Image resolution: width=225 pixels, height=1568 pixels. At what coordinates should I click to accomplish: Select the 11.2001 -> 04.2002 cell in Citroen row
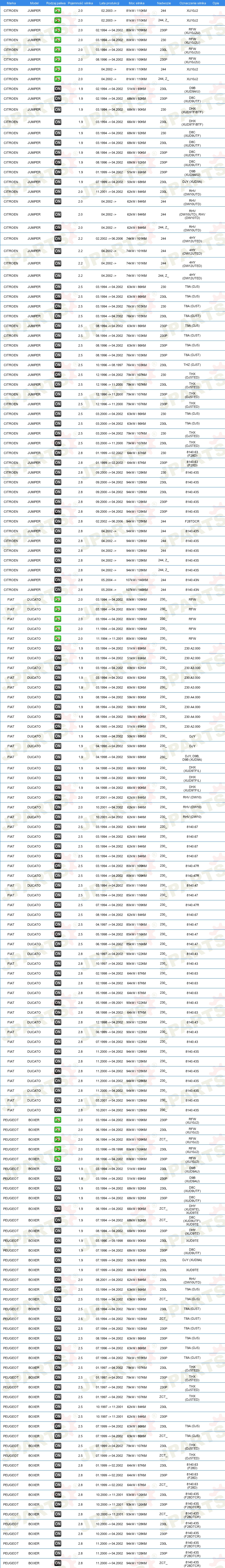(x=108, y=192)
